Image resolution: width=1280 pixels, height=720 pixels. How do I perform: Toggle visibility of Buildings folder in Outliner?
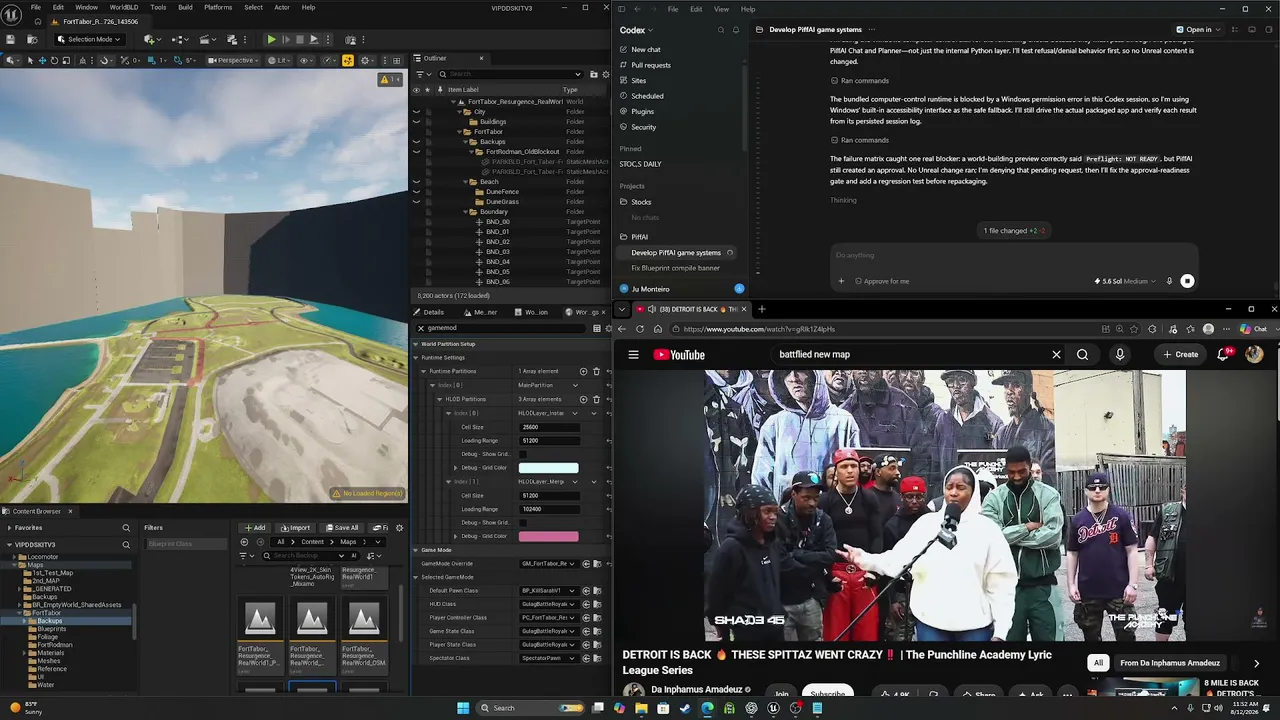(416, 122)
